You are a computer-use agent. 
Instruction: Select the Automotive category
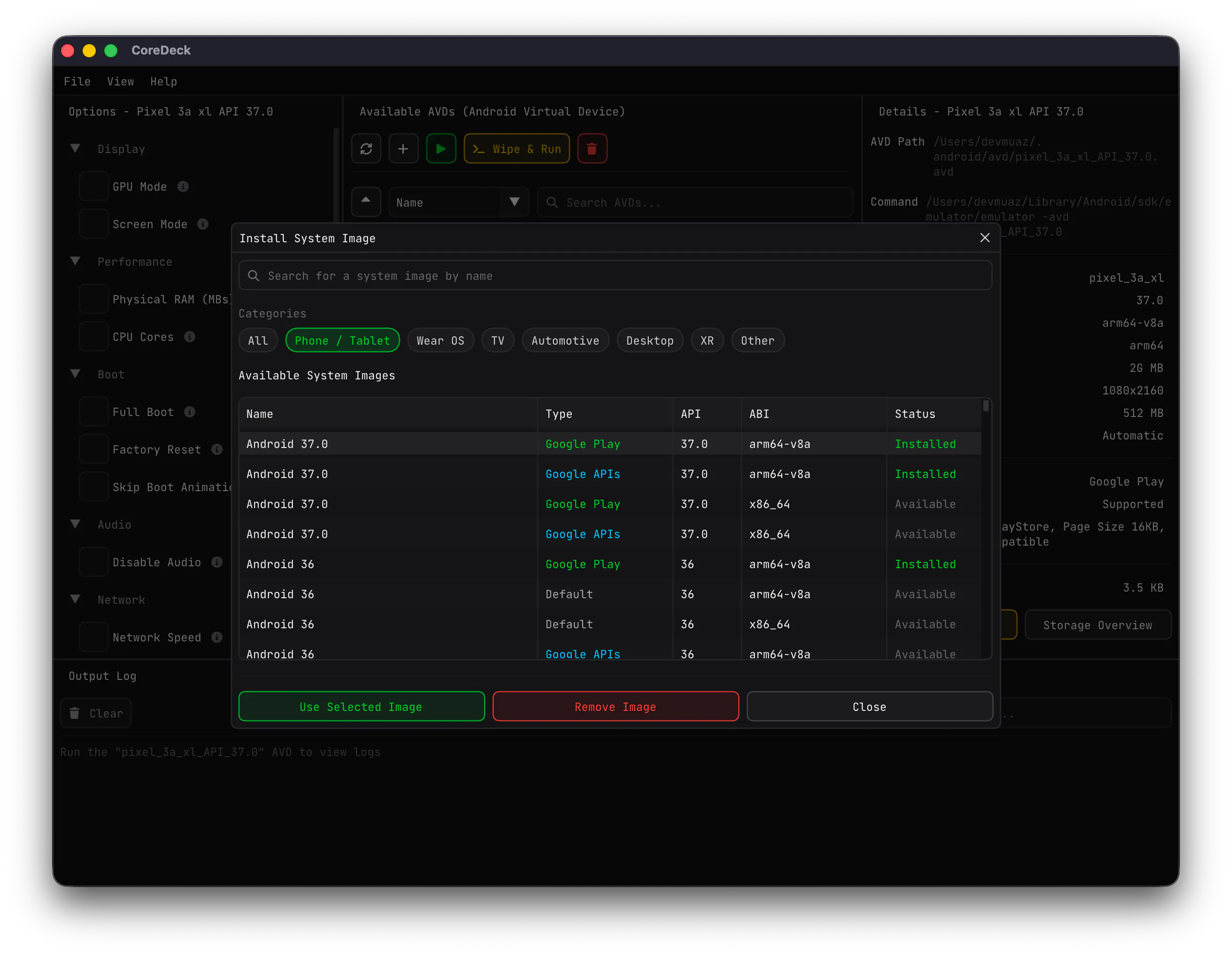point(565,340)
